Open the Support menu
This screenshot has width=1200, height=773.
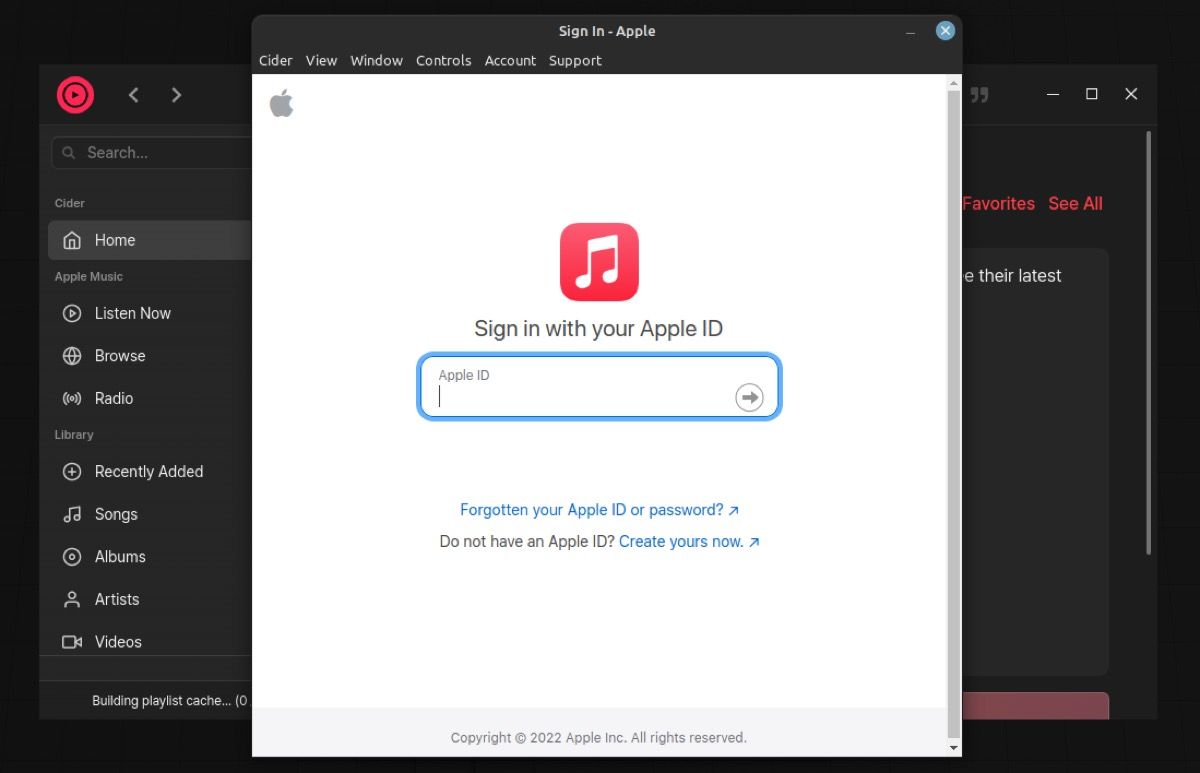click(x=575, y=60)
